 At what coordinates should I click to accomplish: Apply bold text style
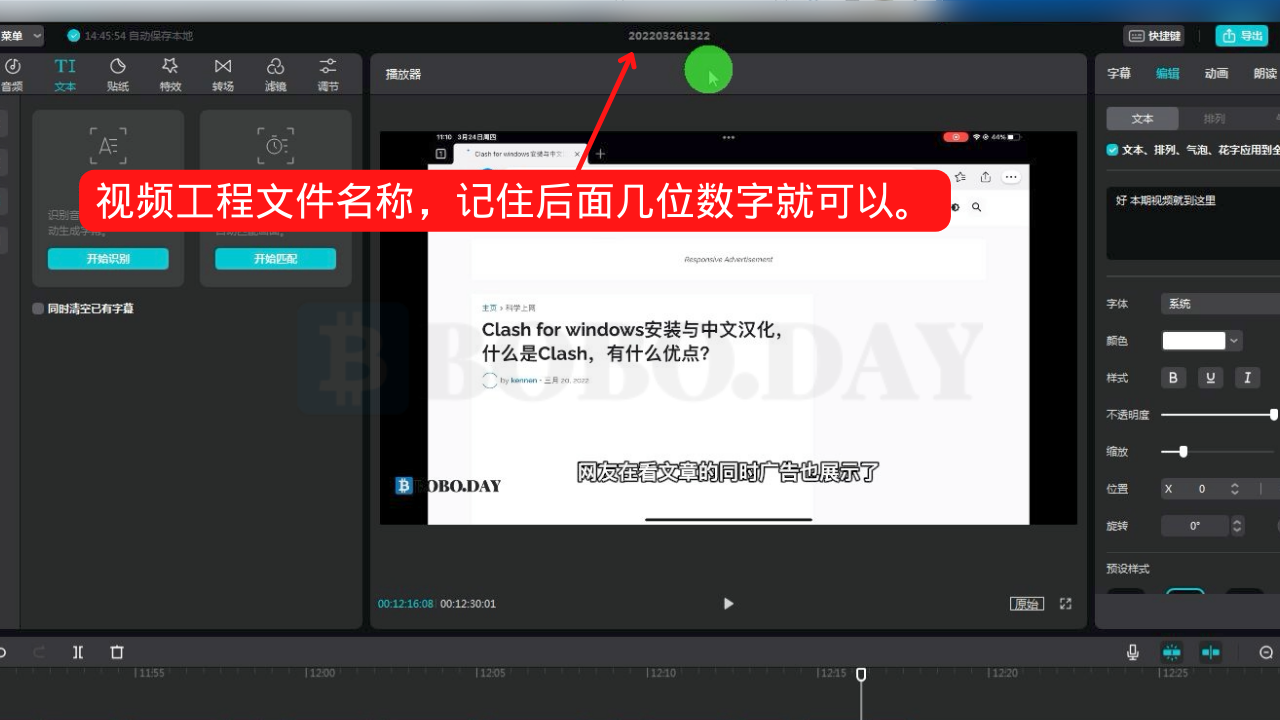click(1173, 378)
